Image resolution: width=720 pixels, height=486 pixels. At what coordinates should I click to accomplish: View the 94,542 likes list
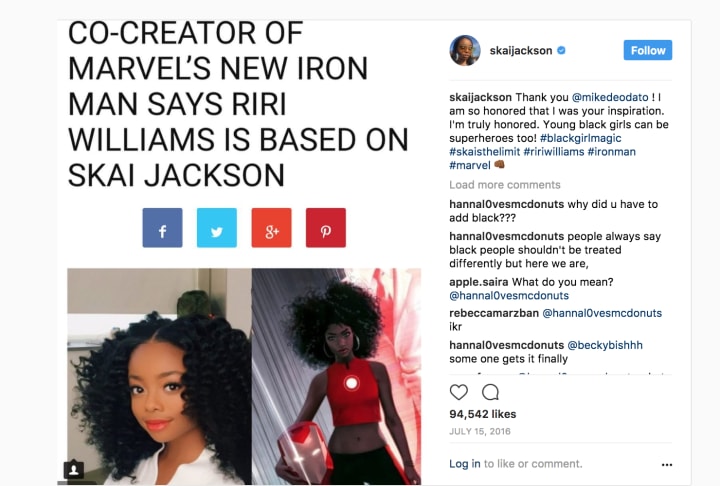pyautogui.click(x=483, y=414)
